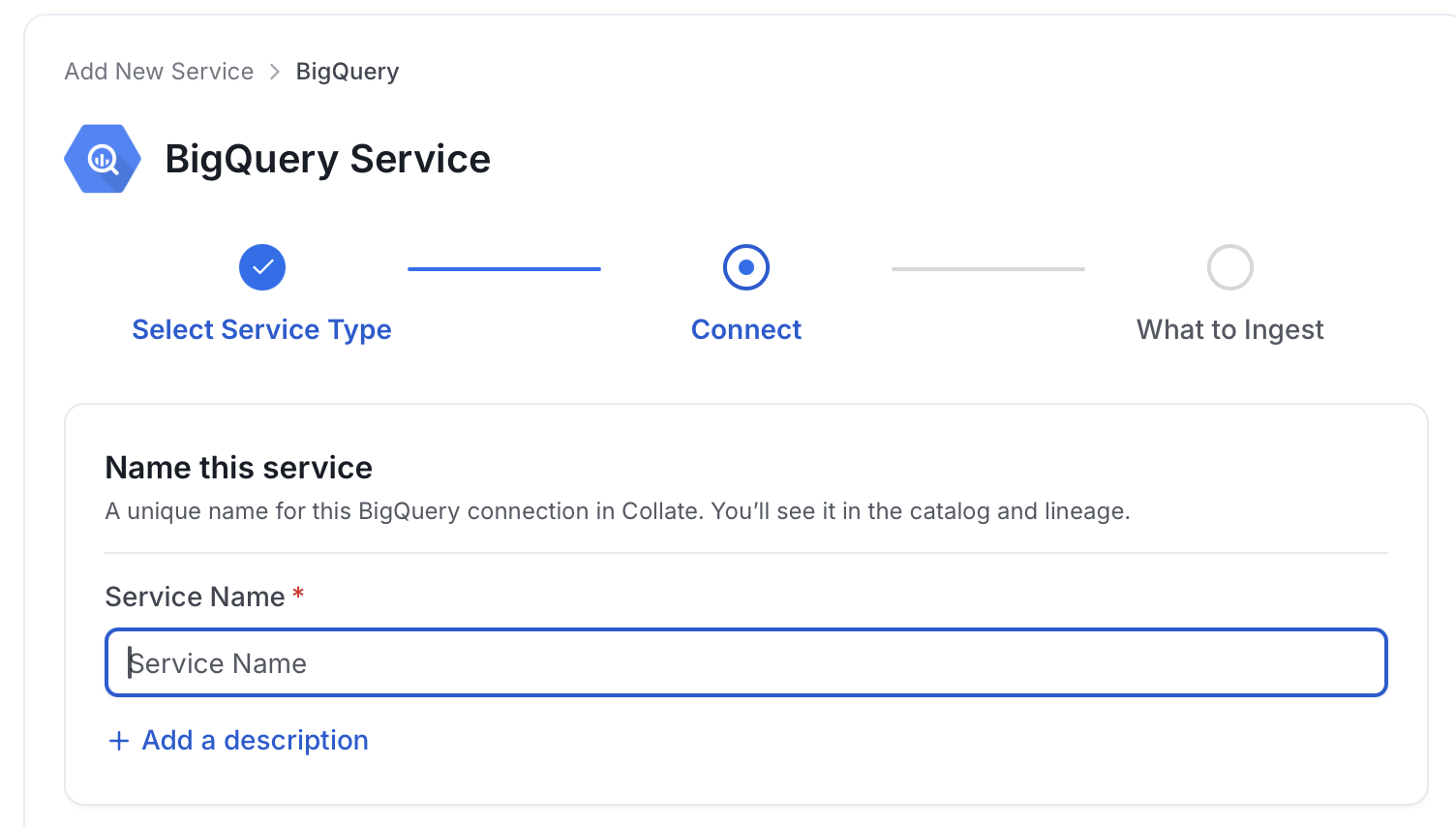Viewport: 1456px width, 827px height.
Task: Jump to What to Ingest step label
Action: click(1230, 330)
